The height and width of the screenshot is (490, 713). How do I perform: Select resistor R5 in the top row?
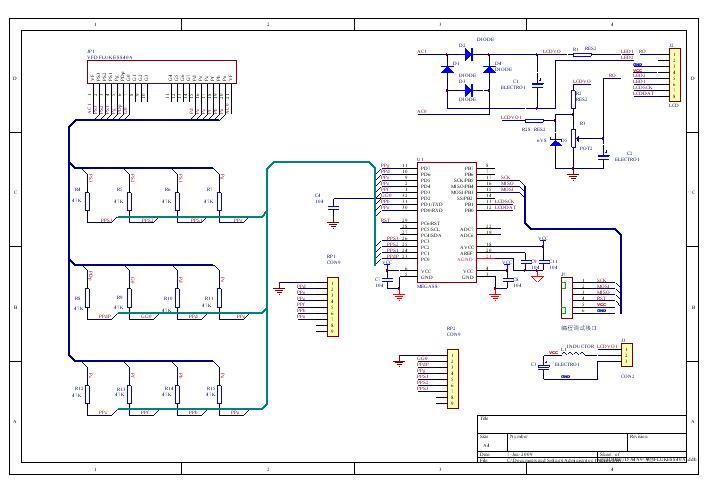[x=130, y=201]
